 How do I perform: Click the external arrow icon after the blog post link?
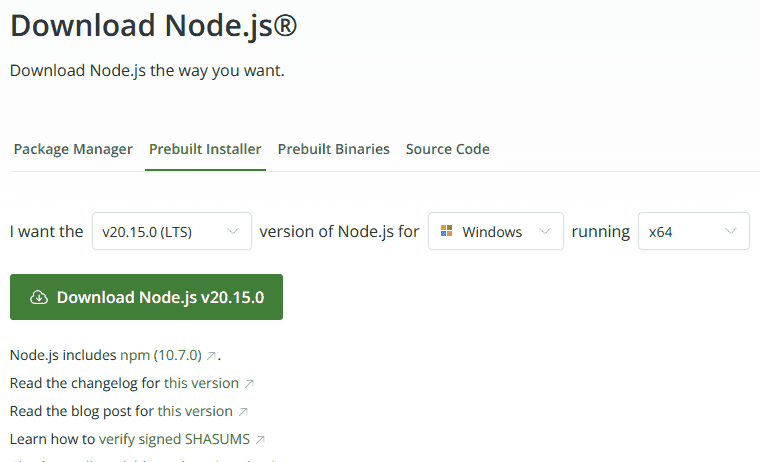pyautogui.click(x=243, y=412)
